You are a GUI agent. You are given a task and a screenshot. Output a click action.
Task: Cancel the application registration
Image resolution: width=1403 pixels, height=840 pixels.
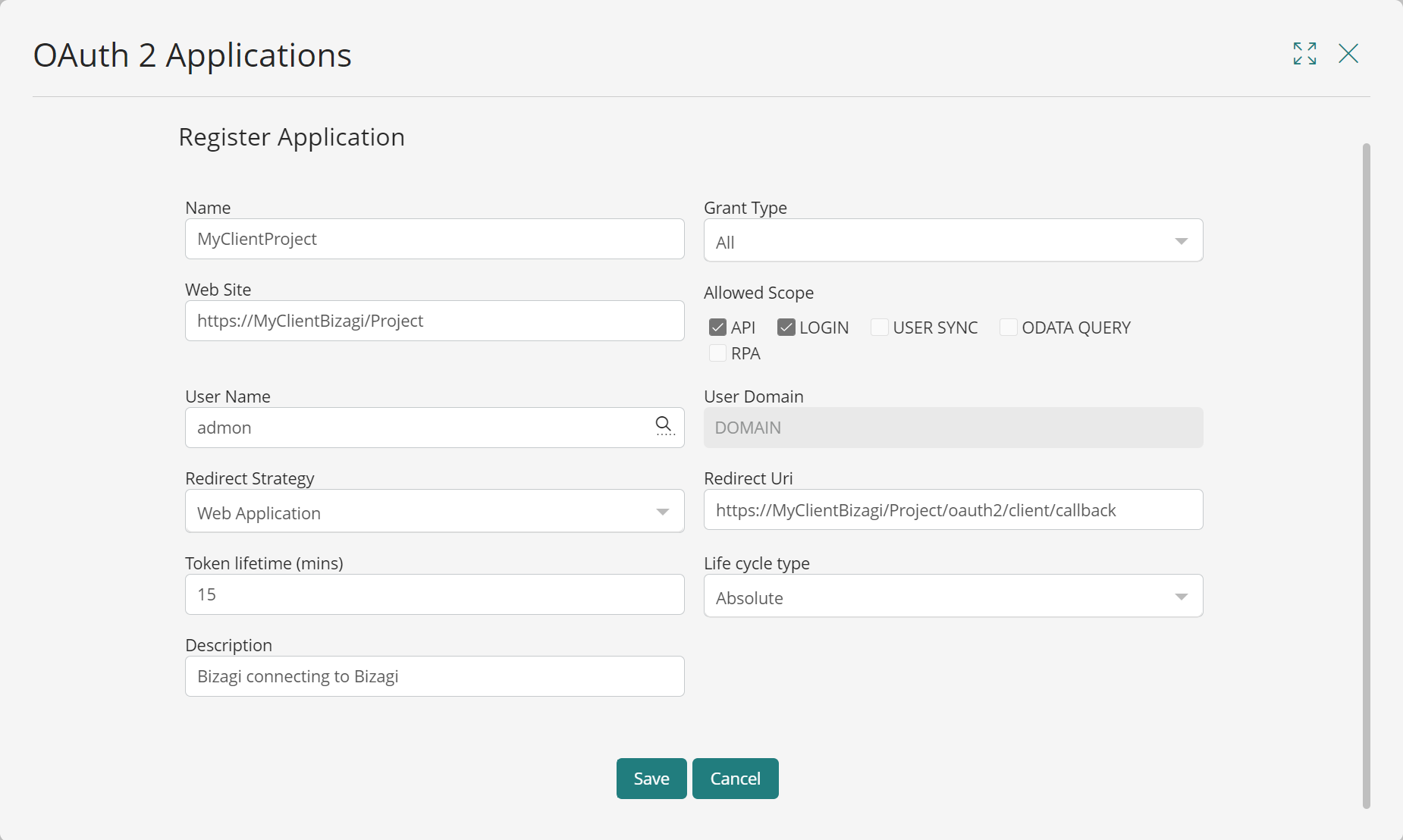736,779
